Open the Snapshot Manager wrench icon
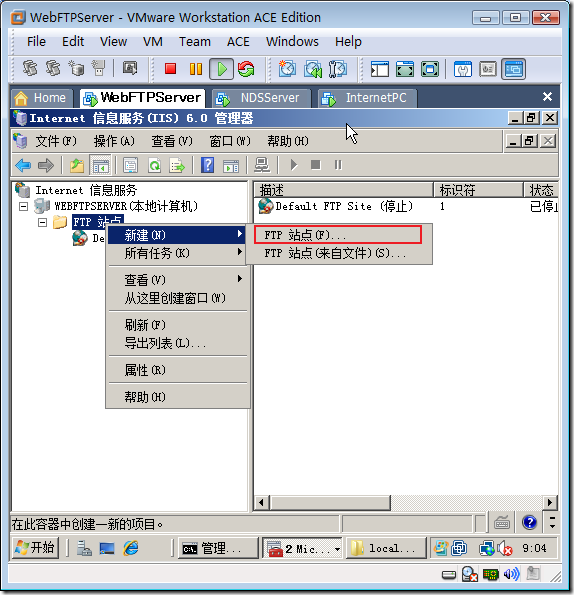This screenshot has width=574, height=595. (338, 69)
